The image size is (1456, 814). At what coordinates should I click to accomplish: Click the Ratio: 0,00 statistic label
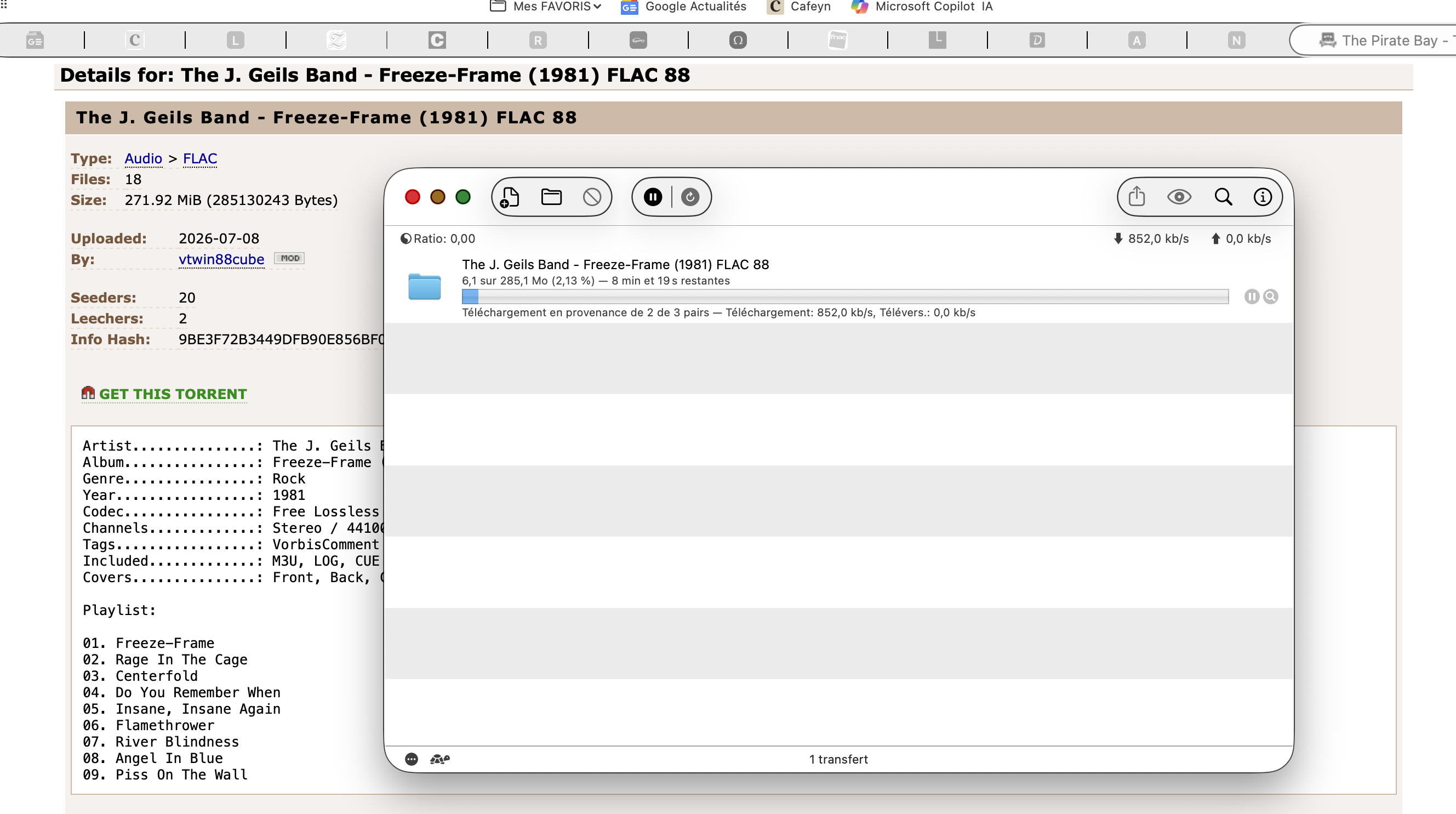tap(437, 238)
